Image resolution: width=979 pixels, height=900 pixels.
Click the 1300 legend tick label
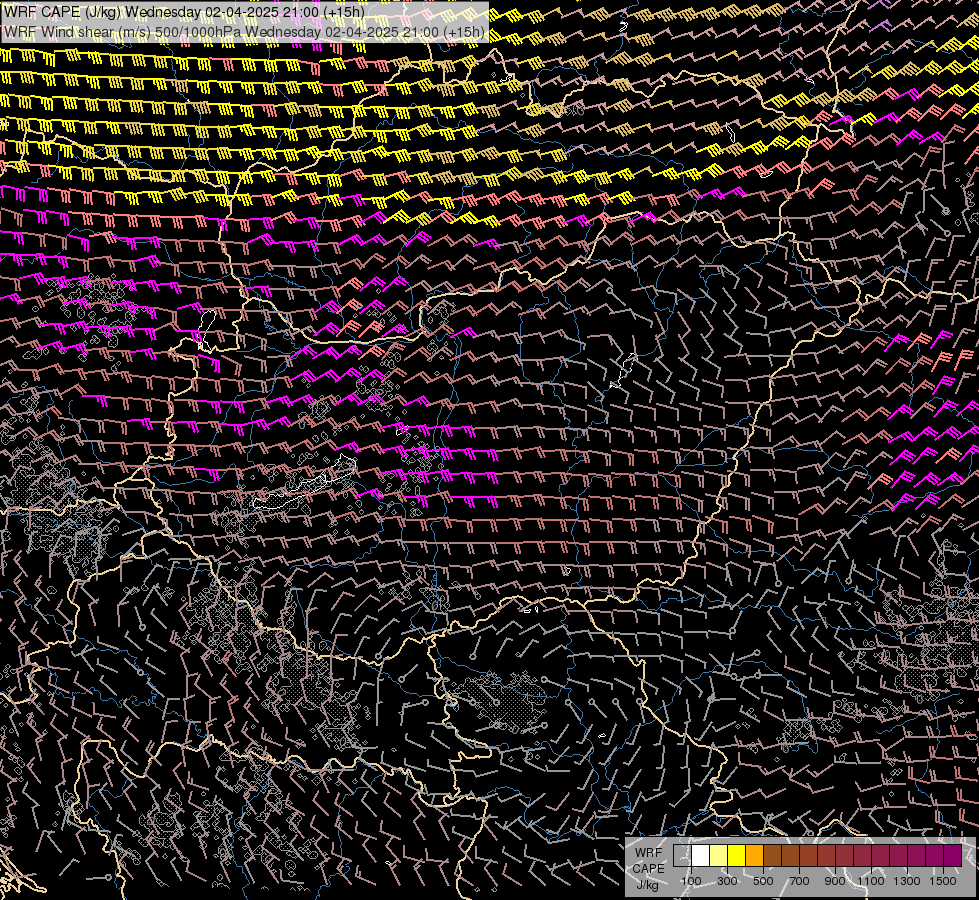[x=907, y=881]
